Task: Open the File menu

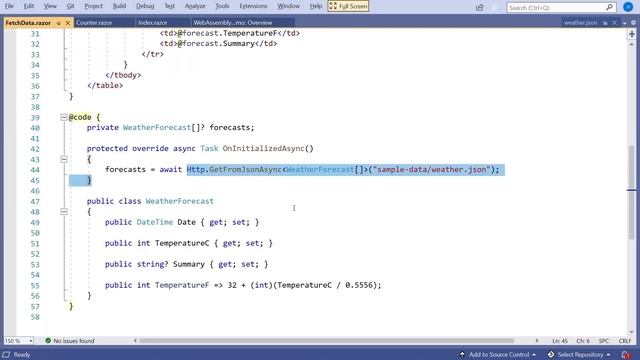Action: pos(9,6)
